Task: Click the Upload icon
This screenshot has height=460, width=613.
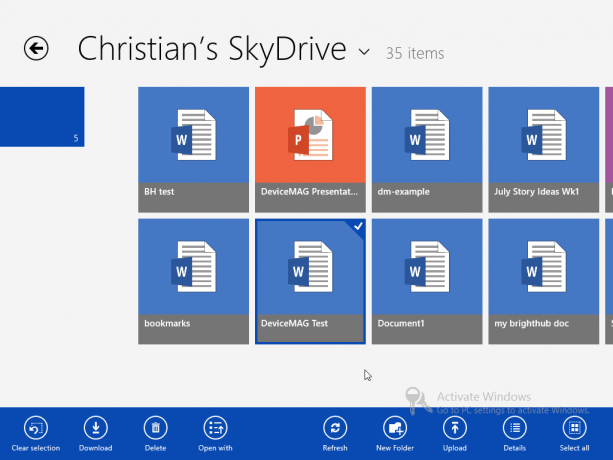Action: [455, 428]
